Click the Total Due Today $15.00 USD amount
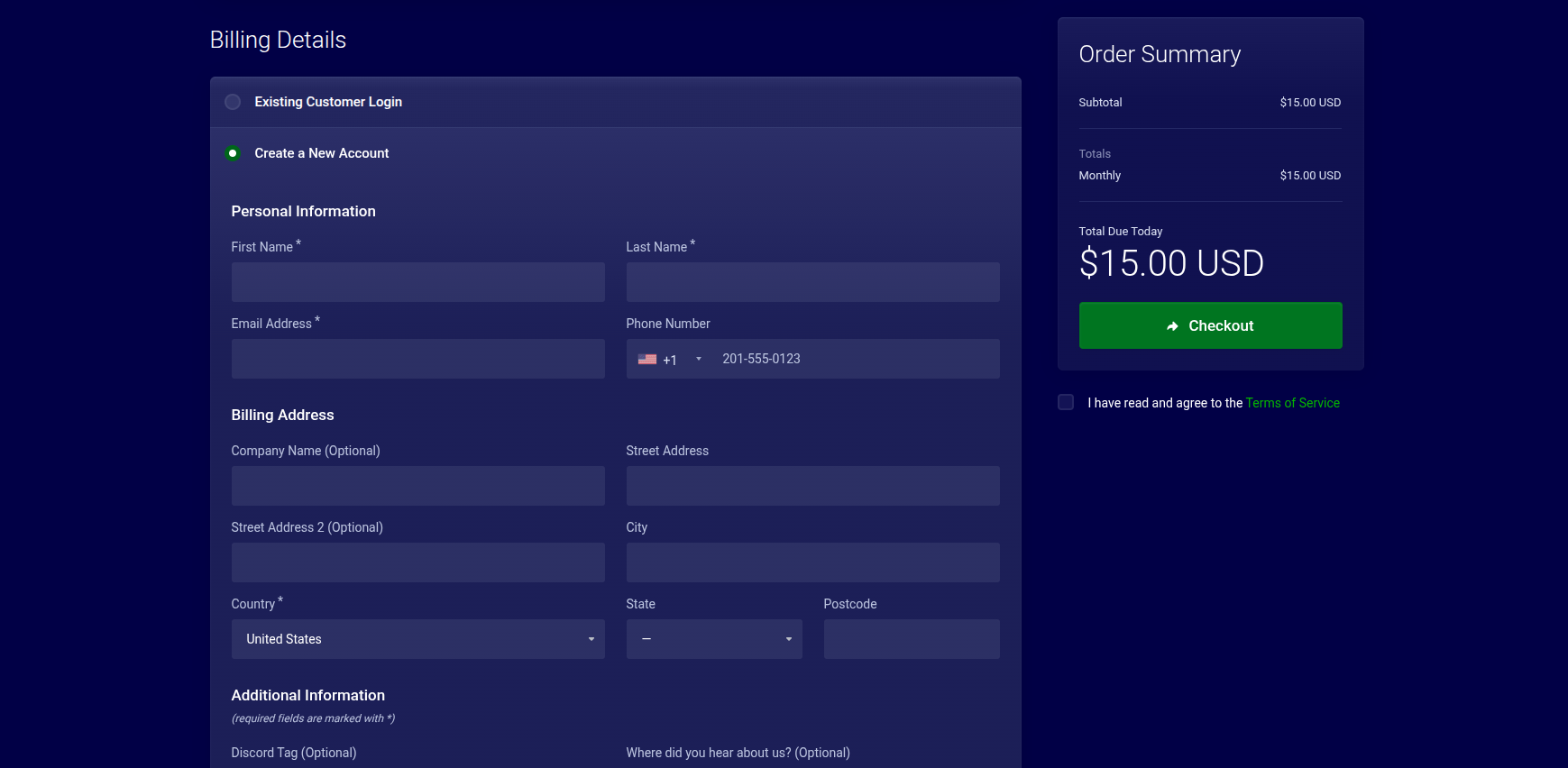Image resolution: width=1568 pixels, height=768 pixels. pyautogui.click(x=1171, y=263)
